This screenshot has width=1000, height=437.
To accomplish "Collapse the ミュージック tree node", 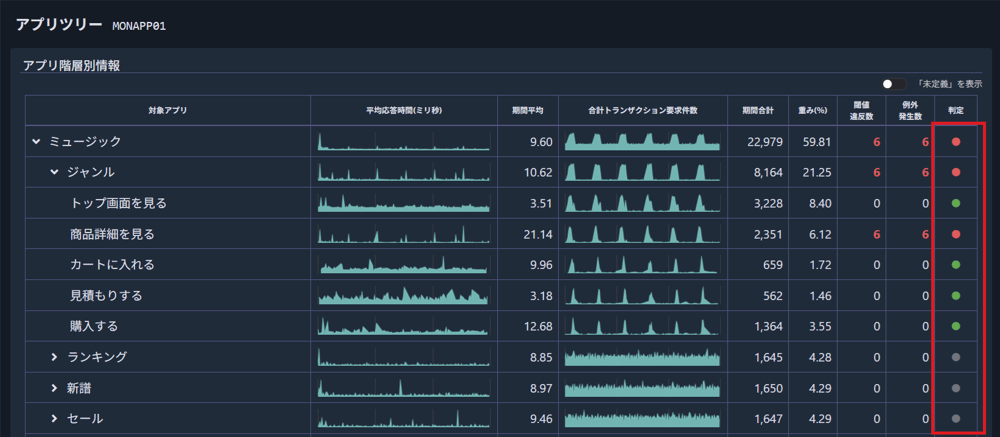I will pyautogui.click(x=37, y=142).
